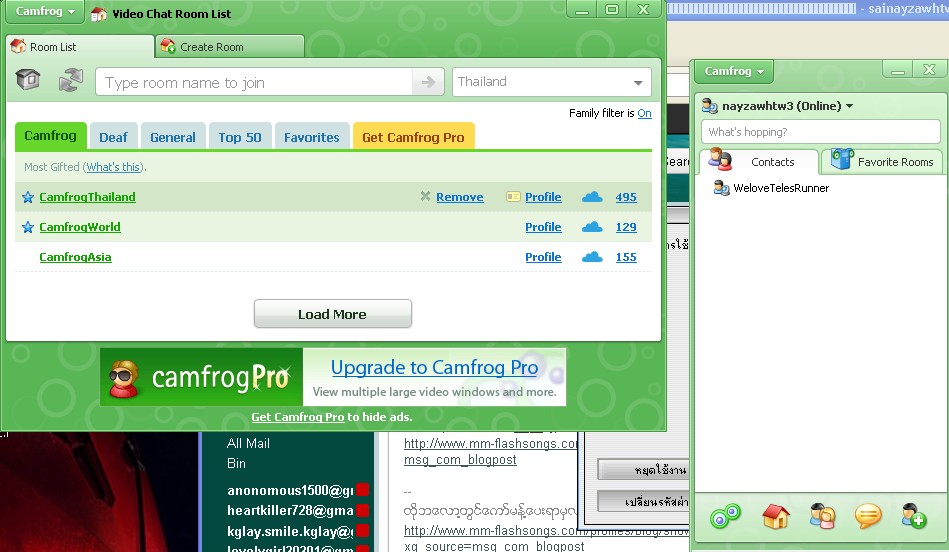
Task: Click the cloud icon in CamfrogWorld row
Action: click(x=592, y=227)
